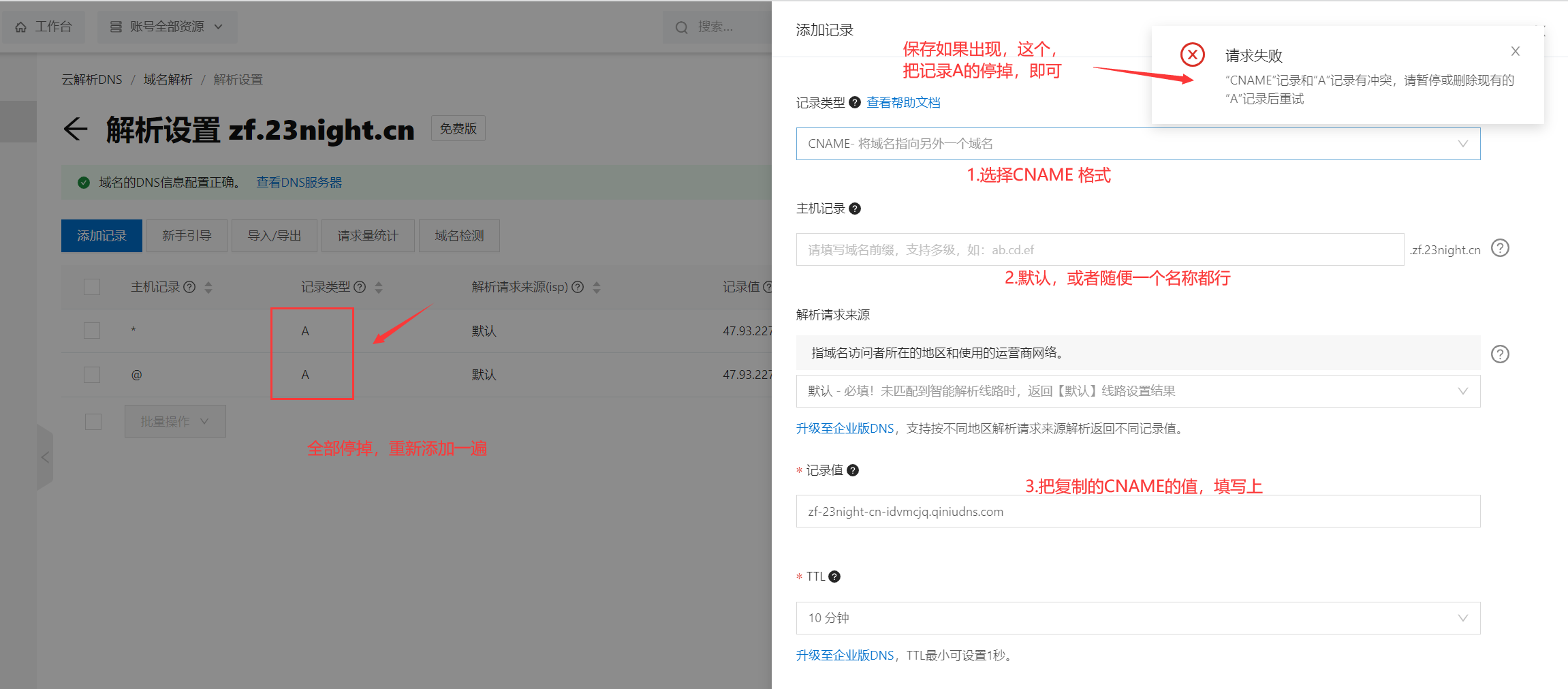Click the @ host record cell

tap(136, 375)
